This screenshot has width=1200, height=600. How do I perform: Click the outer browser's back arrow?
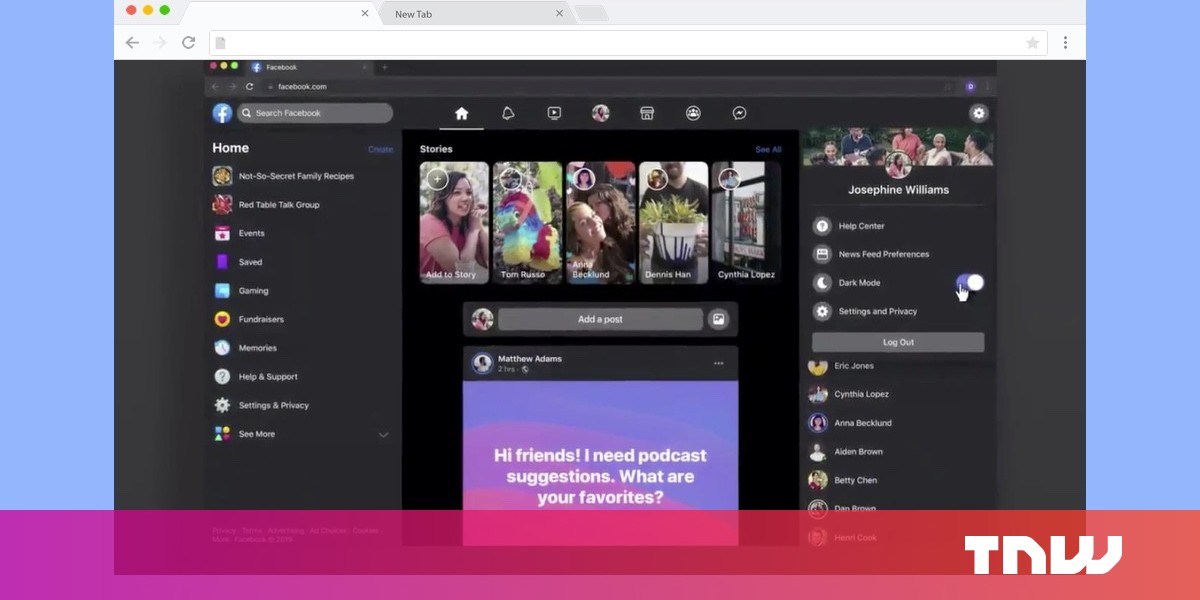pos(132,42)
